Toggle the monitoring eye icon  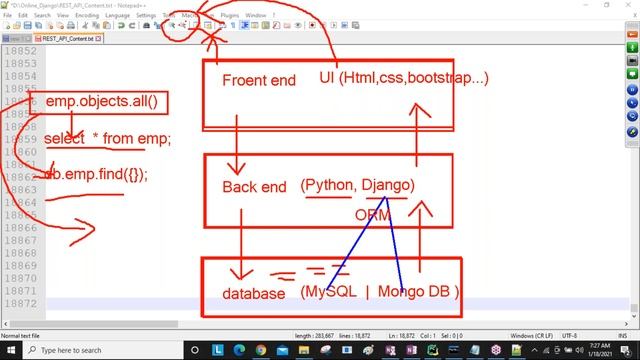298,25
